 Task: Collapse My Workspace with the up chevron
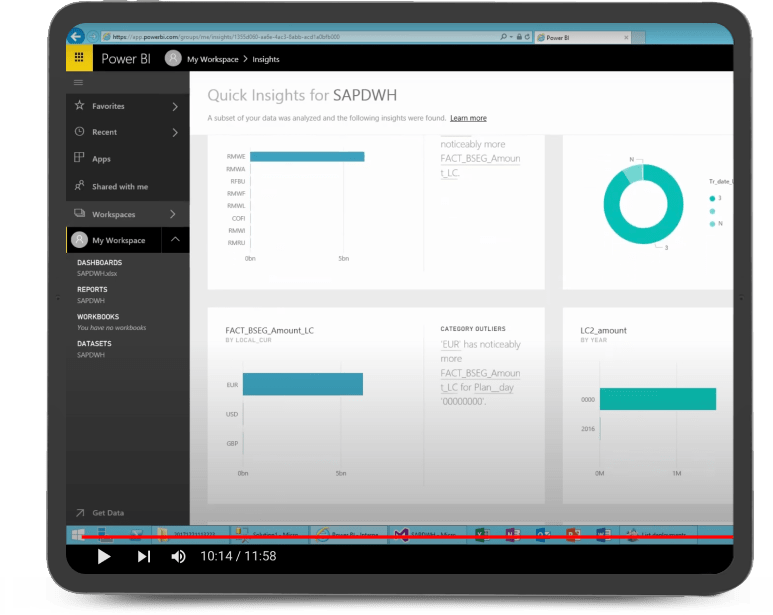pos(175,239)
